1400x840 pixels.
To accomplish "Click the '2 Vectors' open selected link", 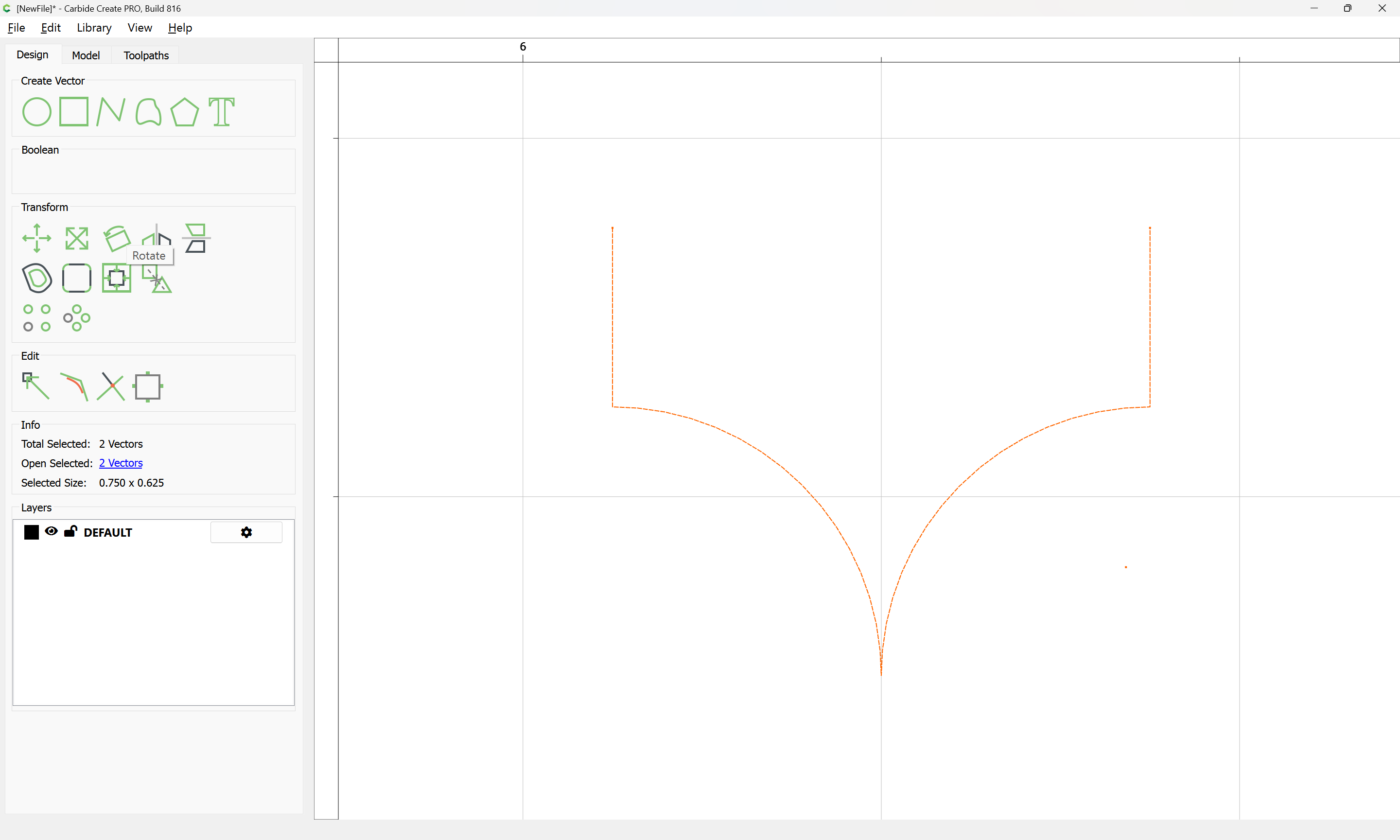I will click(121, 463).
